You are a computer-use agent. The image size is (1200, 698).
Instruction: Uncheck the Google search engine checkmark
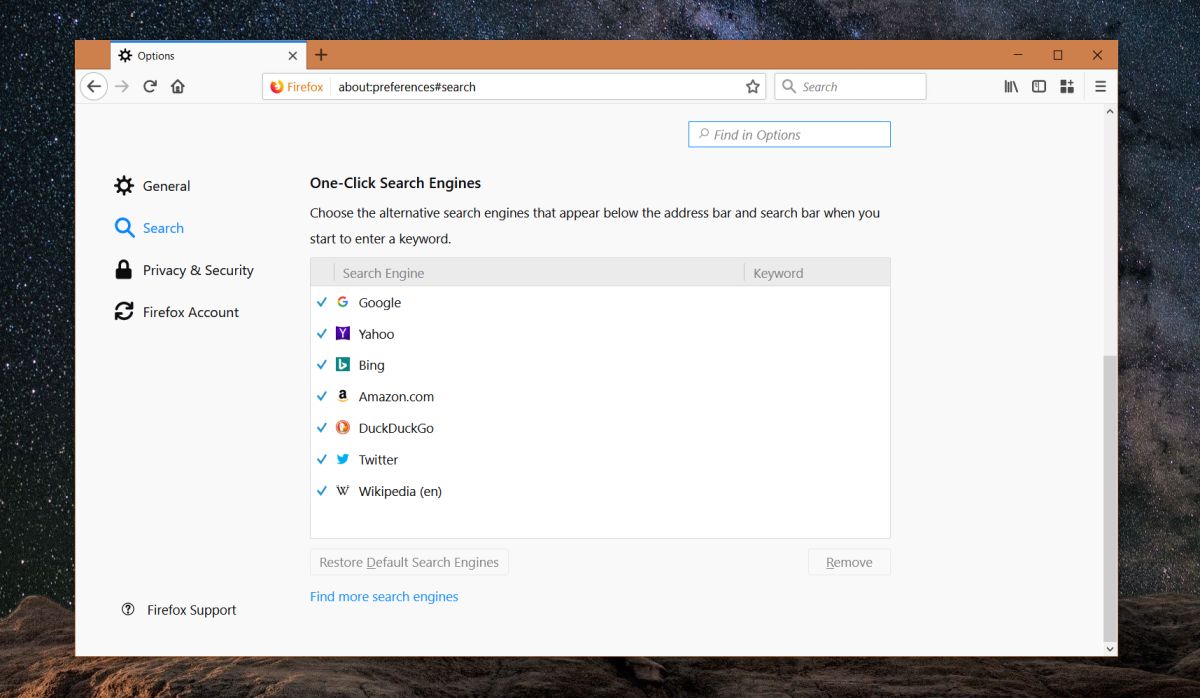tap(322, 302)
